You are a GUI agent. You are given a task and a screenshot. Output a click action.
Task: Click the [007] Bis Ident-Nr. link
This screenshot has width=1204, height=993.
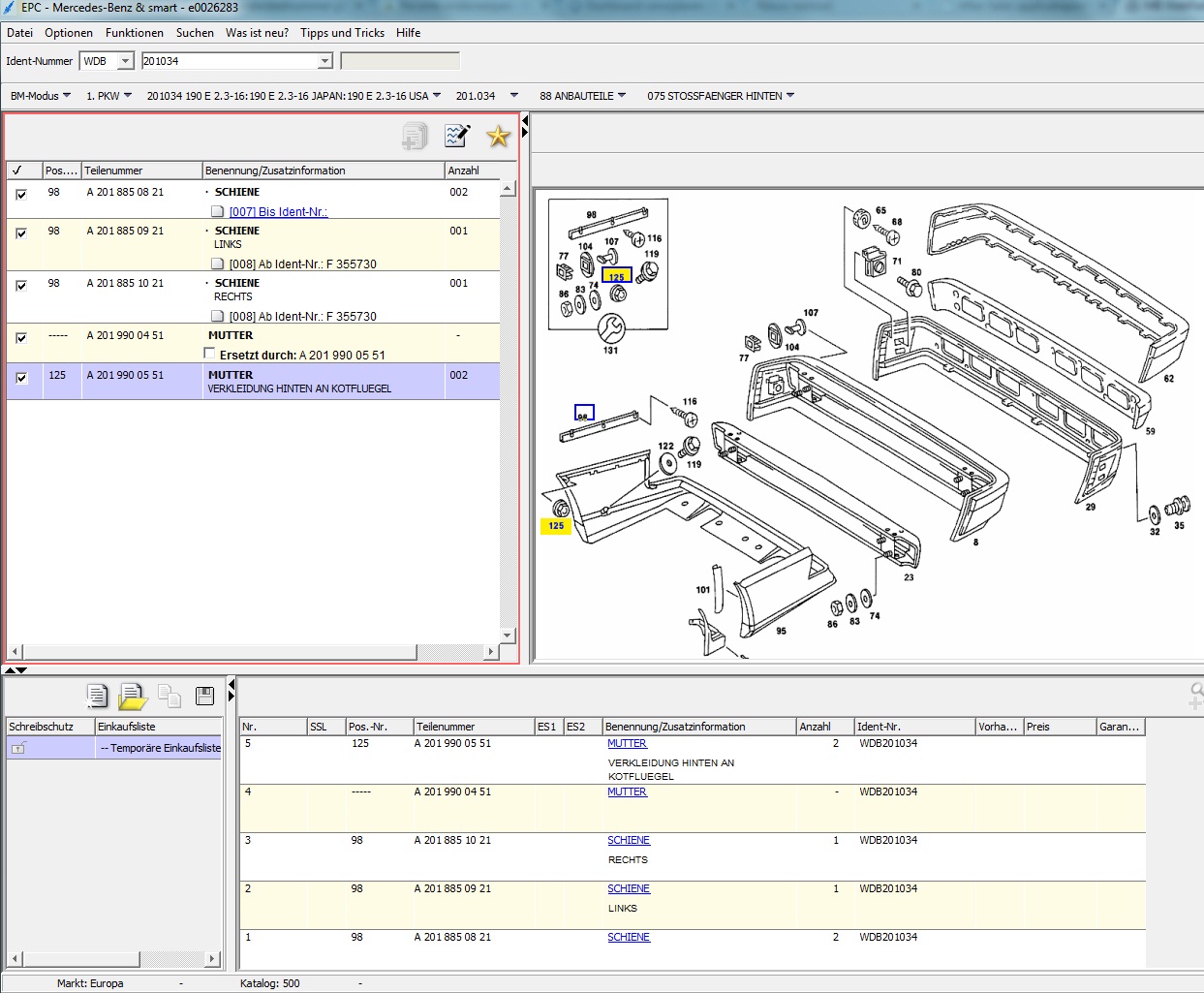pos(278,212)
